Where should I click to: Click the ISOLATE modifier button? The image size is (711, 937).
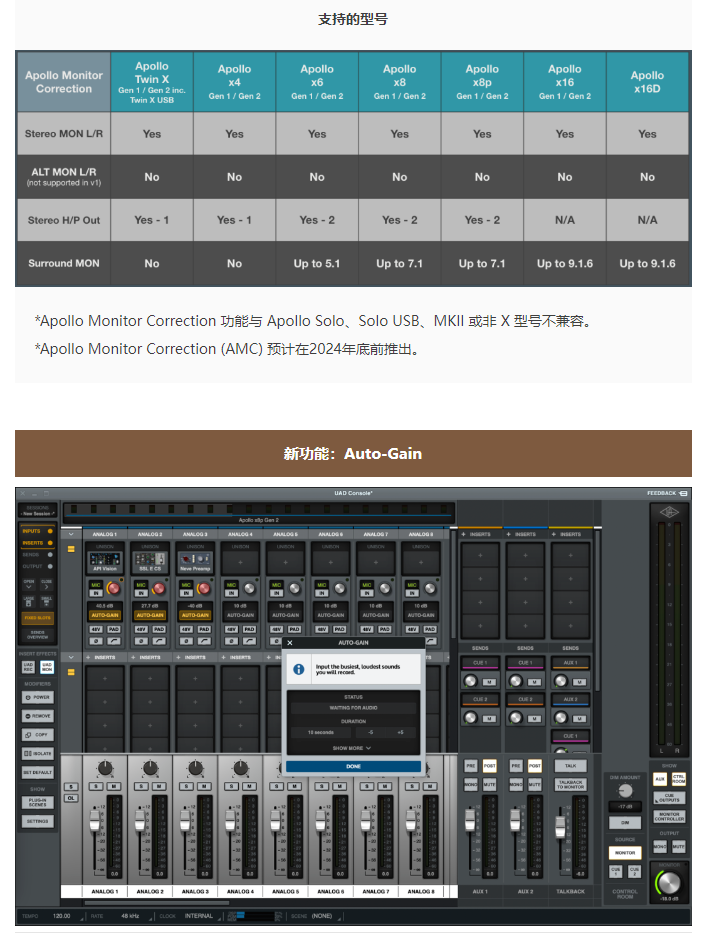[38, 754]
